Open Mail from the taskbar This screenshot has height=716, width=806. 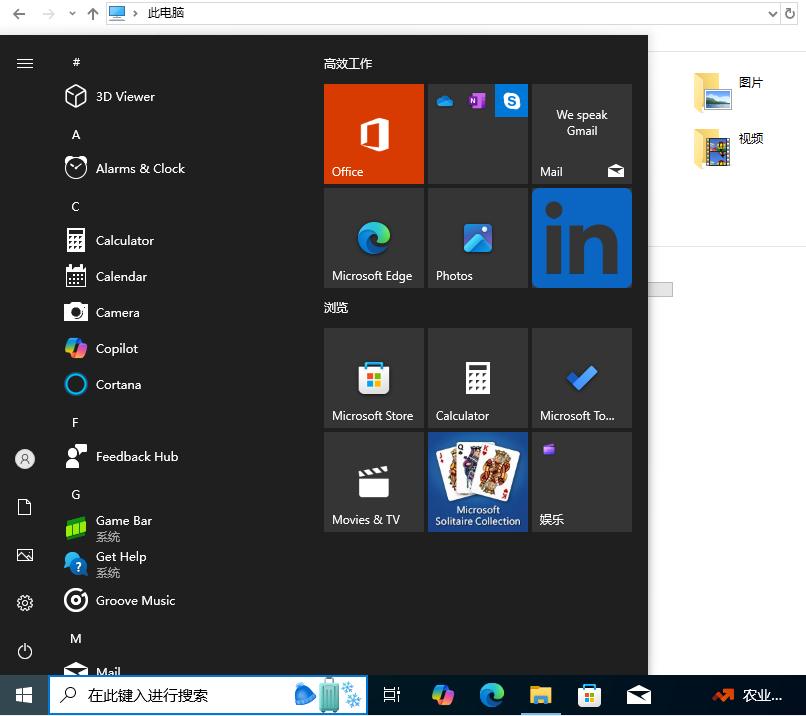tap(638, 695)
